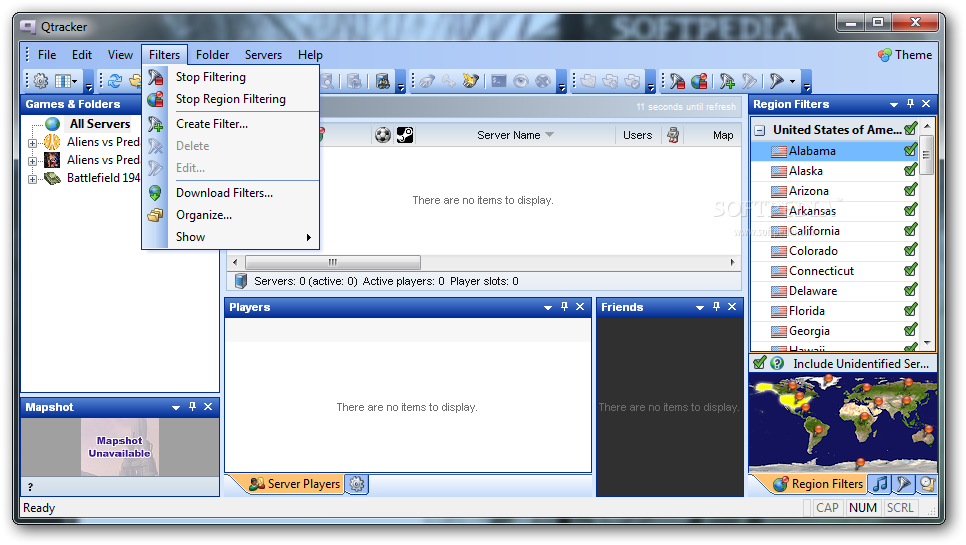
Task: Pin the Mapshot panel
Action: 192,406
